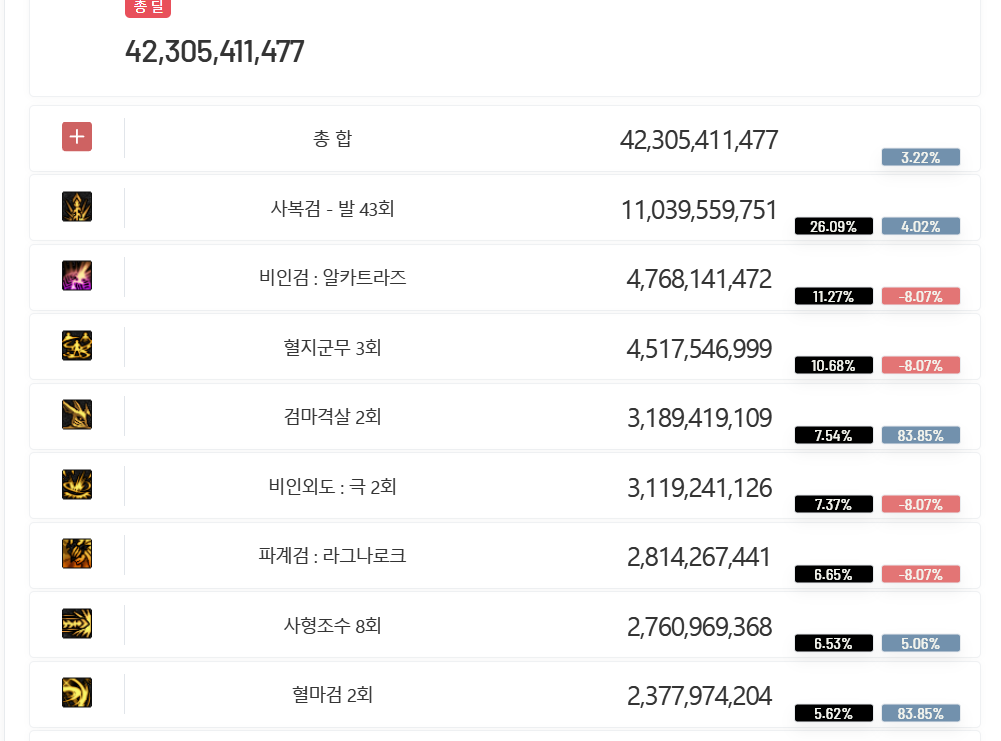Click the 혈마검 skill icon
This screenshot has height=741, width=1001.
tap(77, 692)
